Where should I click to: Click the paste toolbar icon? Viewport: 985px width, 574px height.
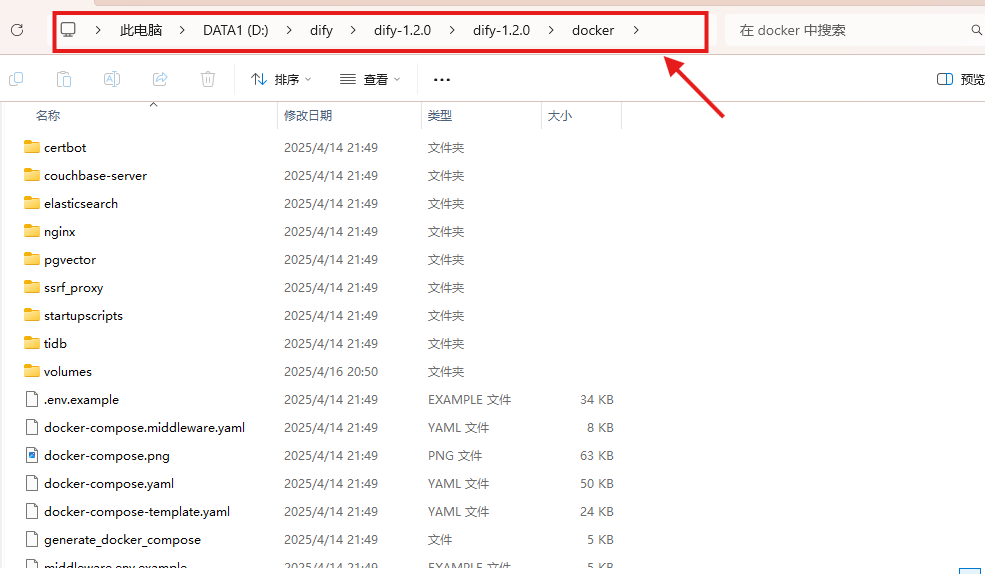(x=63, y=79)
